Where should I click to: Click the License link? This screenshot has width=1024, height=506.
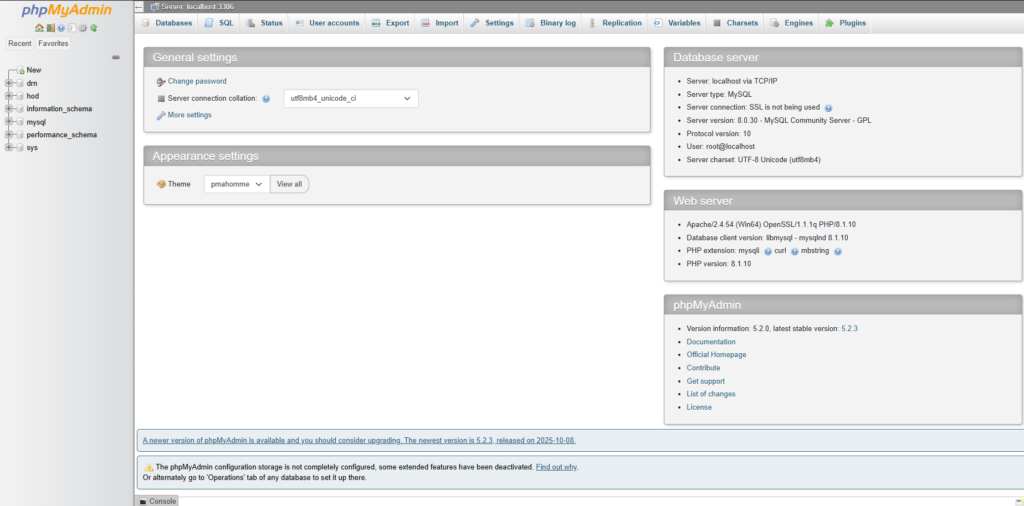tap(699, 407)
